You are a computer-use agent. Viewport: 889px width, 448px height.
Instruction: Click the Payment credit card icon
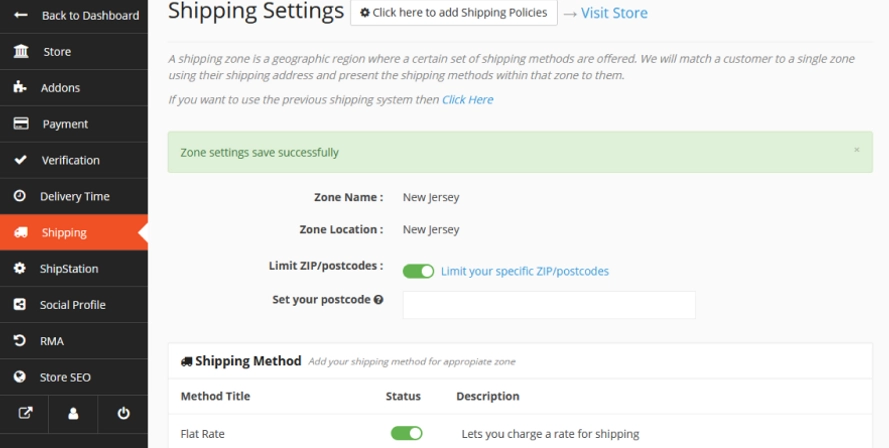(x=21, y=123)
